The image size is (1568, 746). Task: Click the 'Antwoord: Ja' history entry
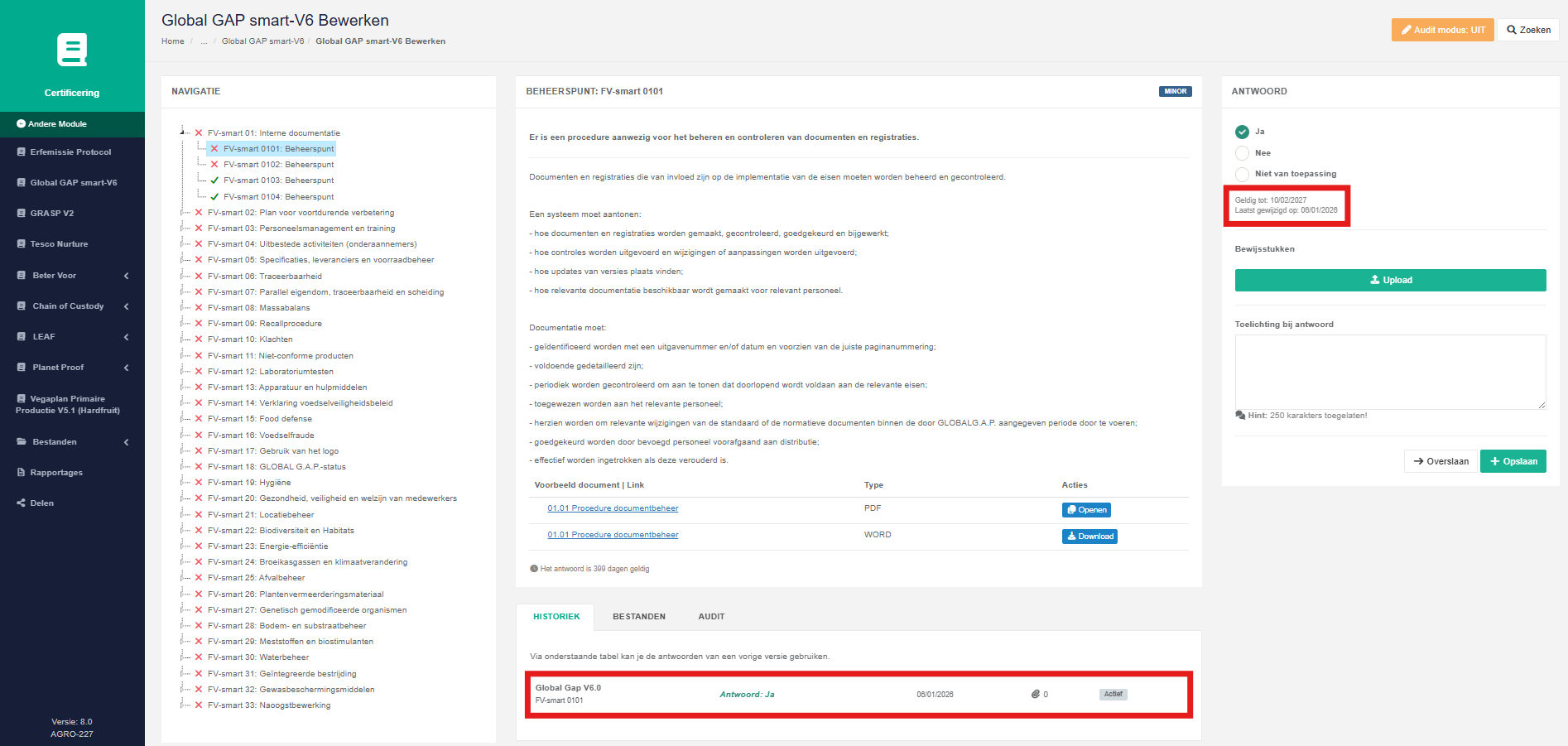click(747, 695)
